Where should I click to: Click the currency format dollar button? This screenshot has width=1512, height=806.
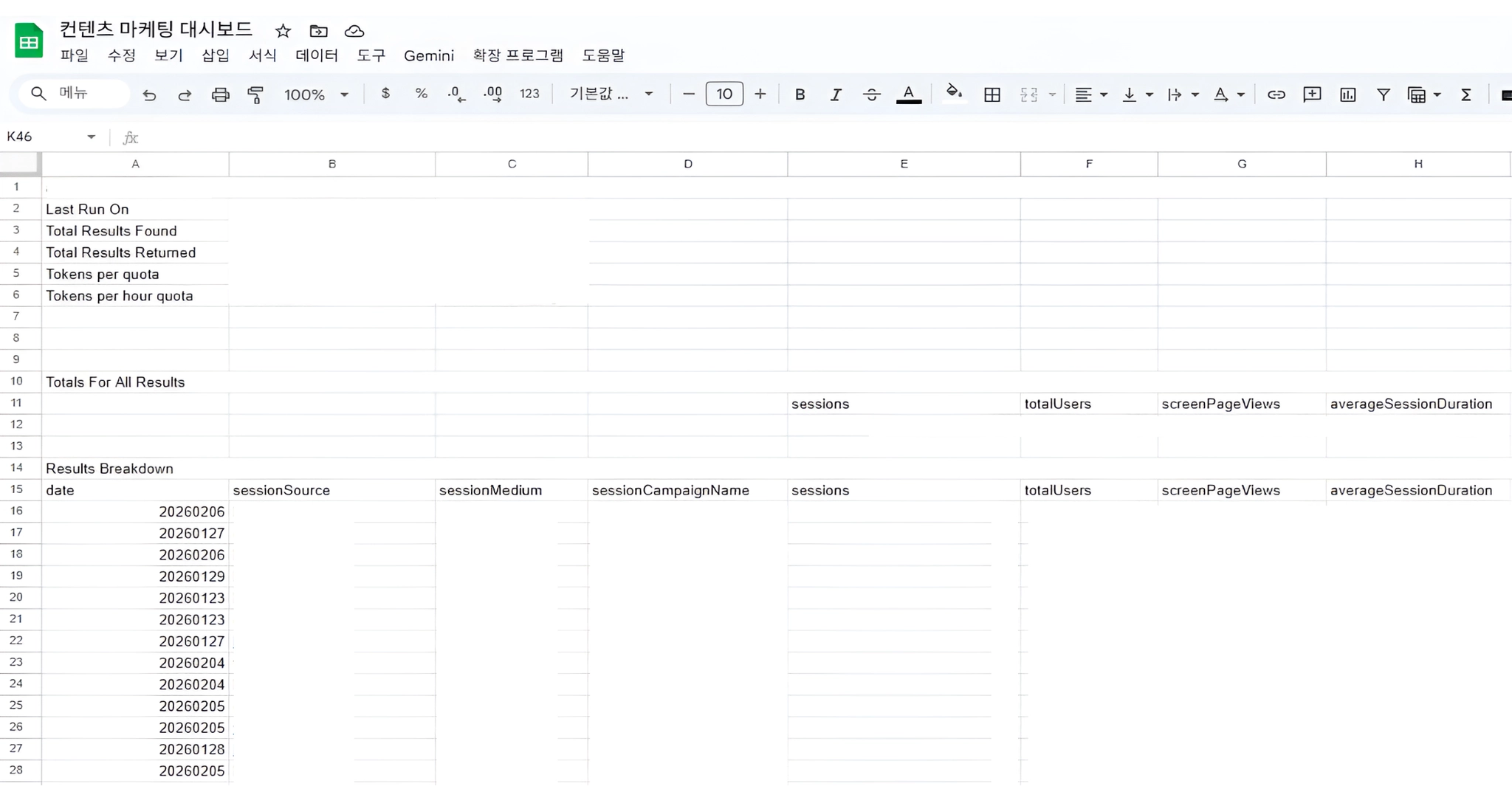click(x=385, y=94)
